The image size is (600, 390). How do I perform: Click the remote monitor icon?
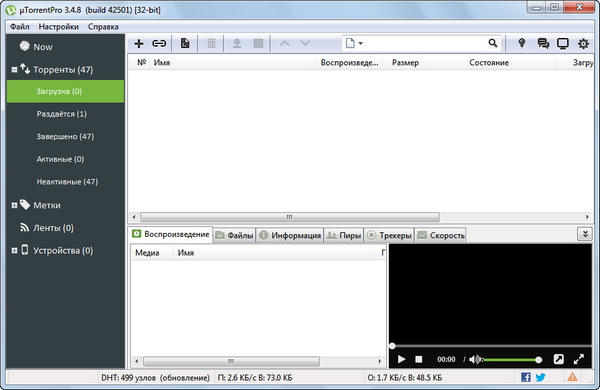[x=563, y=44]
